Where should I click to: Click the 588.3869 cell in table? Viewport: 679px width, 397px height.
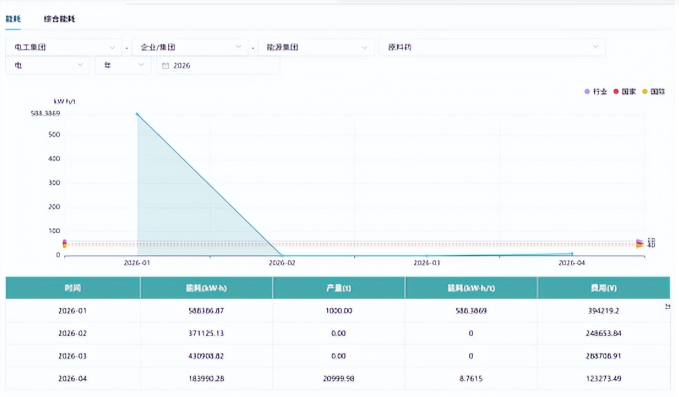[471, 311]
